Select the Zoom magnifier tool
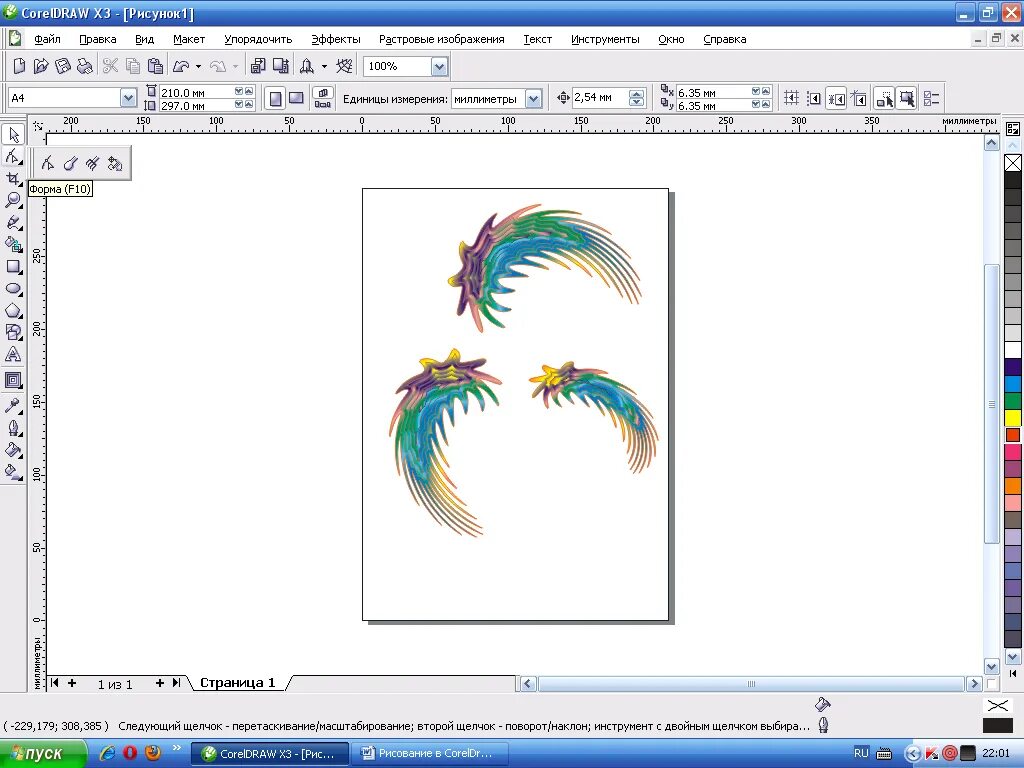This screenshot has width=1024, height=768. [13, 200]
